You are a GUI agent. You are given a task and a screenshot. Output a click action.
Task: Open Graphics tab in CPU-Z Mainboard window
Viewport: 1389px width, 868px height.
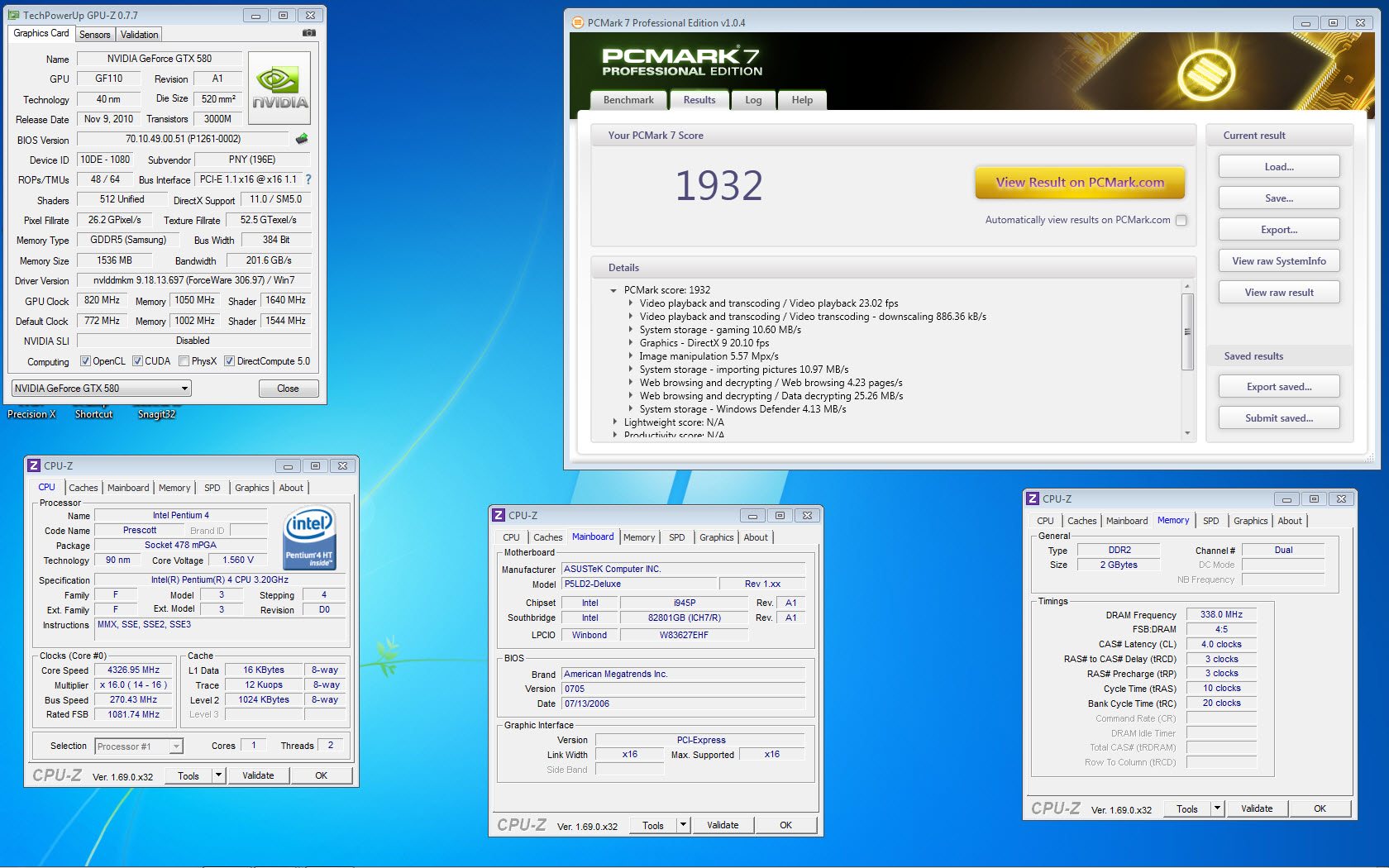(716, 537)
